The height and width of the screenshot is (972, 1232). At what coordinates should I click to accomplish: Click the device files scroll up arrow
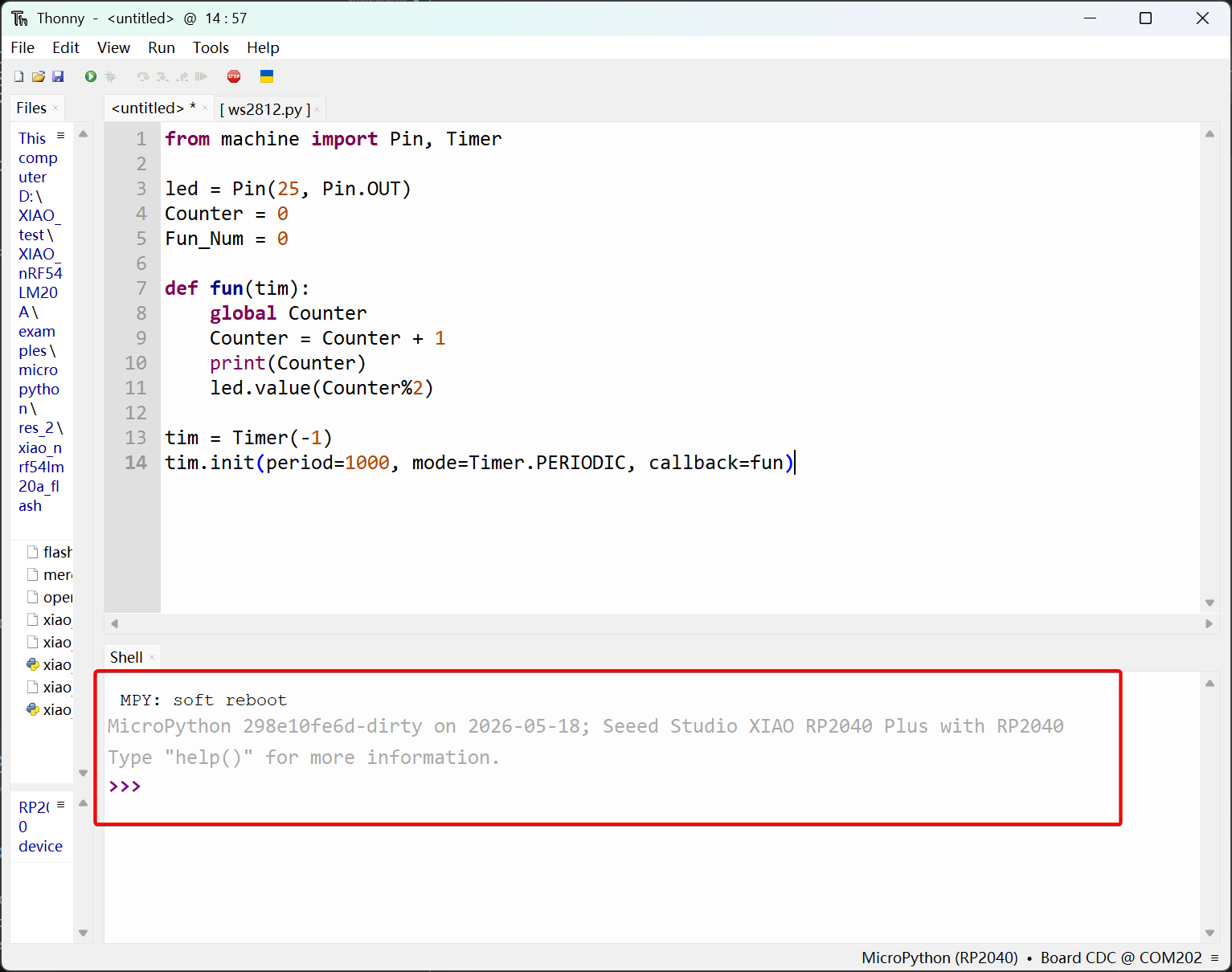(x=83, y=803)
